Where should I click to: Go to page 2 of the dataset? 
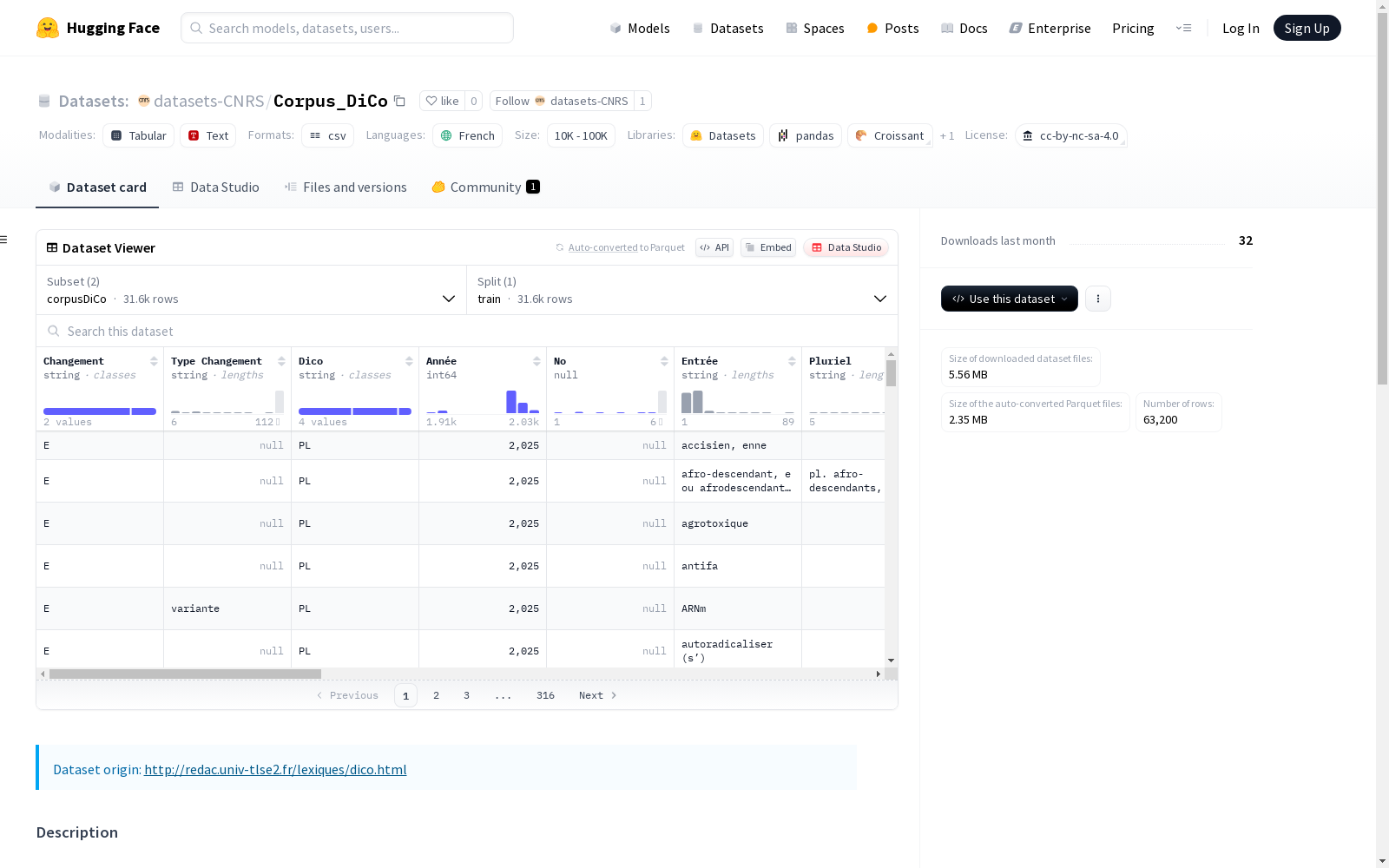pos(436,695)
